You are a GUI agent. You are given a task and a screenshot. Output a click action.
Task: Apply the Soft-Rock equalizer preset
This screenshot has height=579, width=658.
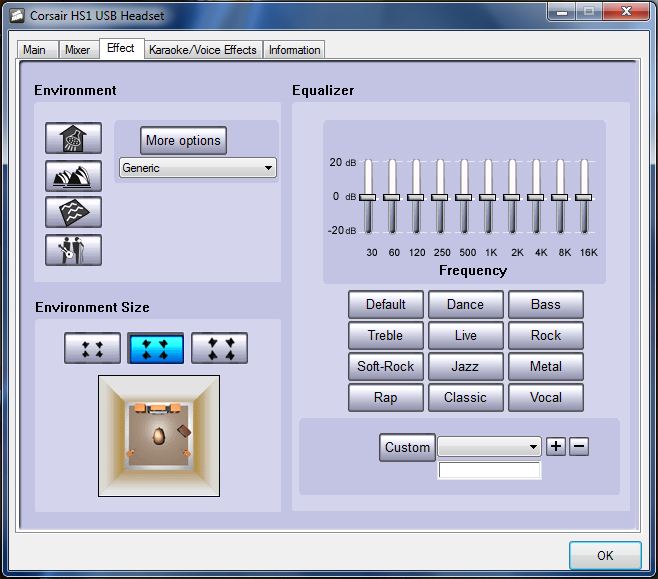pos(386,366)
